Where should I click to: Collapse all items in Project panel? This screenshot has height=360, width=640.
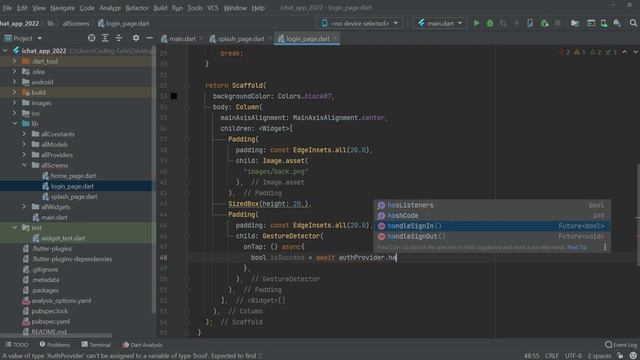118,38
